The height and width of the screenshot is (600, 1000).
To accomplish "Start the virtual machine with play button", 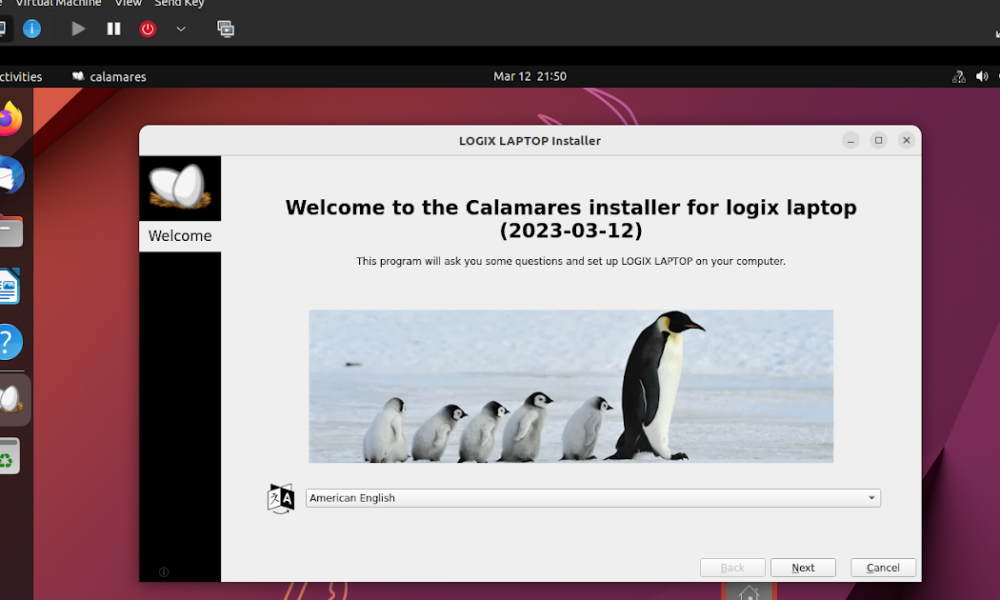I will (78, 29).
